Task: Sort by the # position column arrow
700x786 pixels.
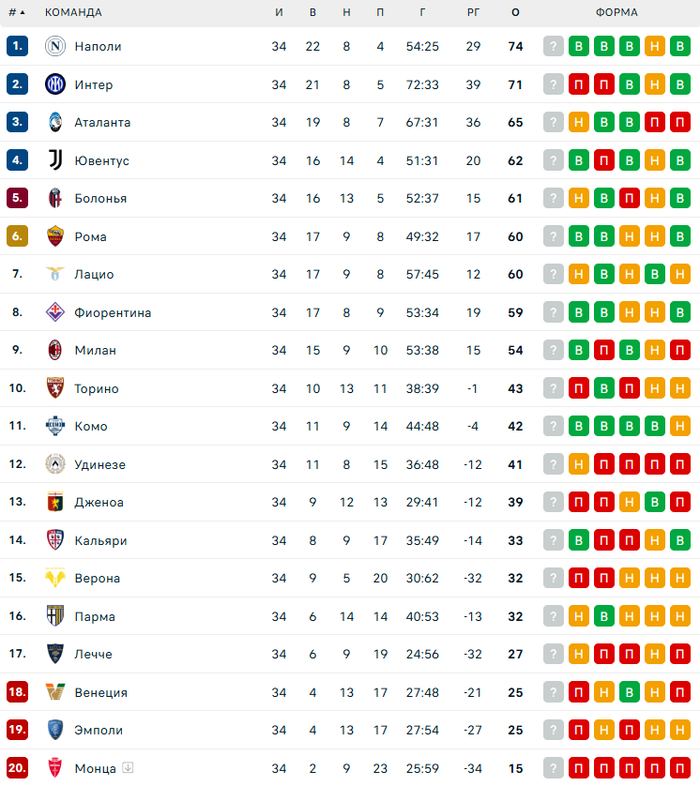Action: pos(22,13)
